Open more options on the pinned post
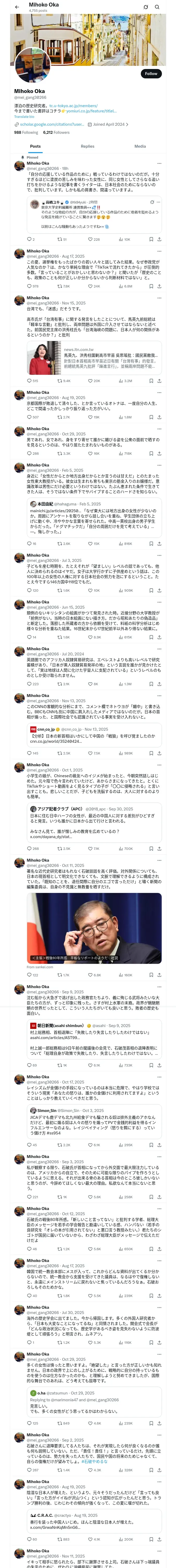This screenshot has width=176, height=1568. tap(160, 163)
